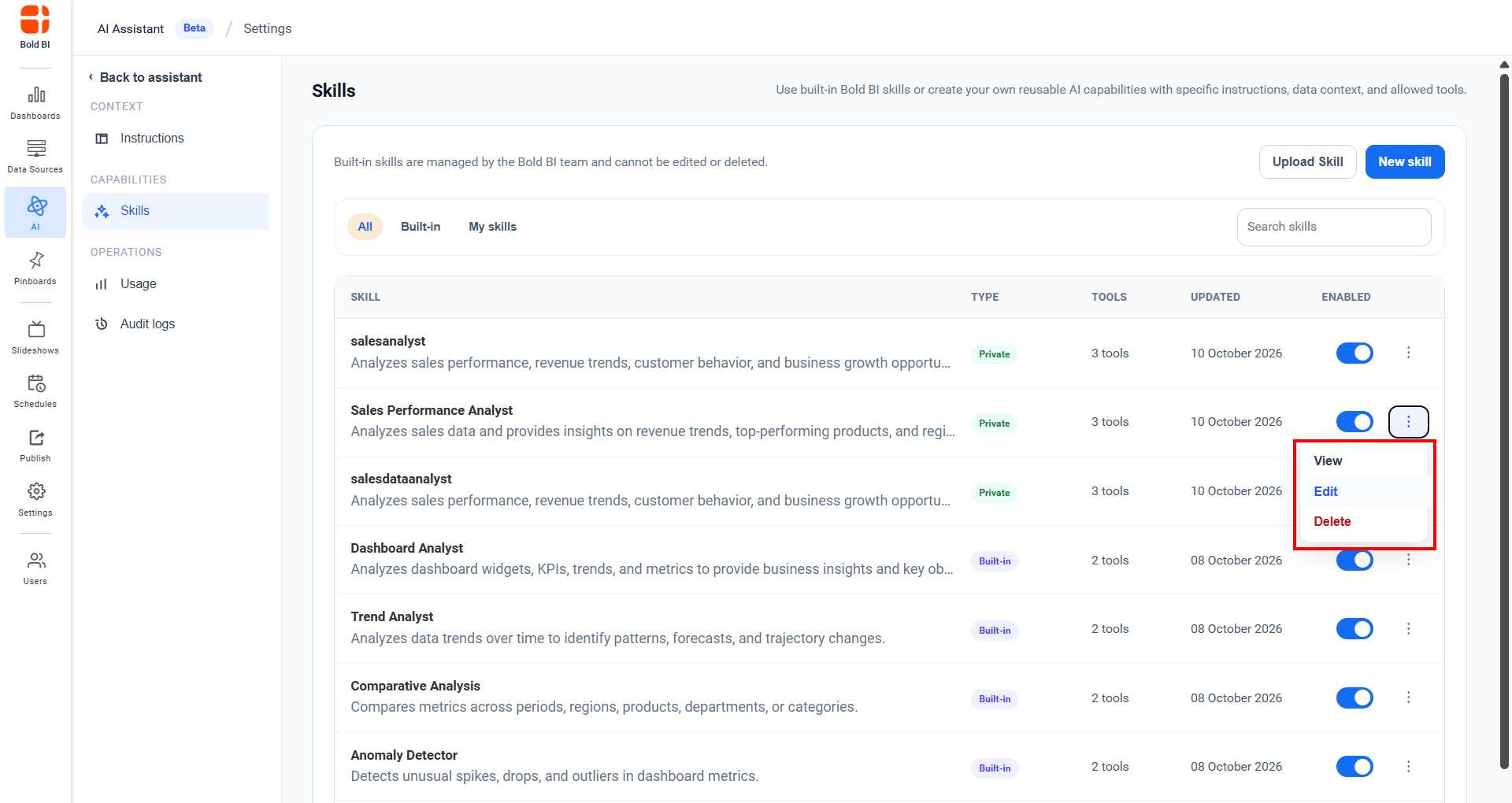1512x803 pixels.
Task: Switch to the My skills tab
Action: tap(493, 227)
